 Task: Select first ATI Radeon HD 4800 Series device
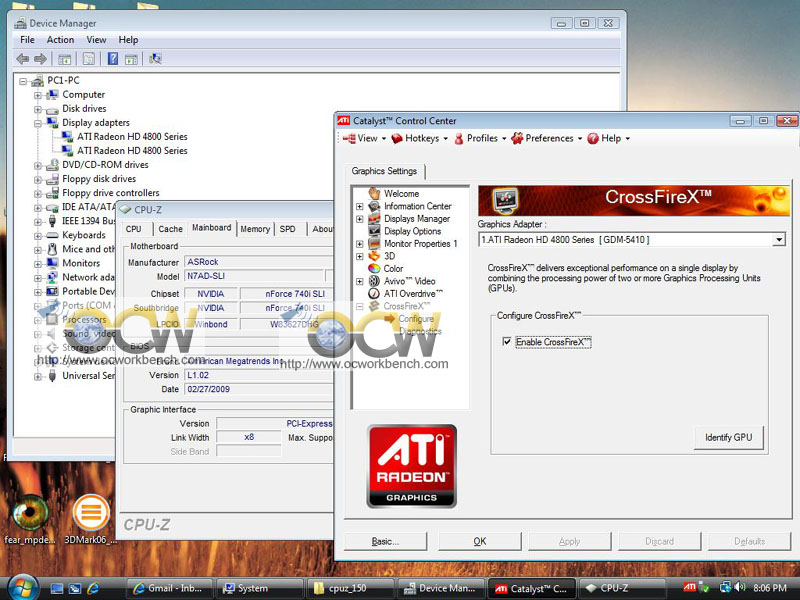pyautogui.click(x=132, y=137)
